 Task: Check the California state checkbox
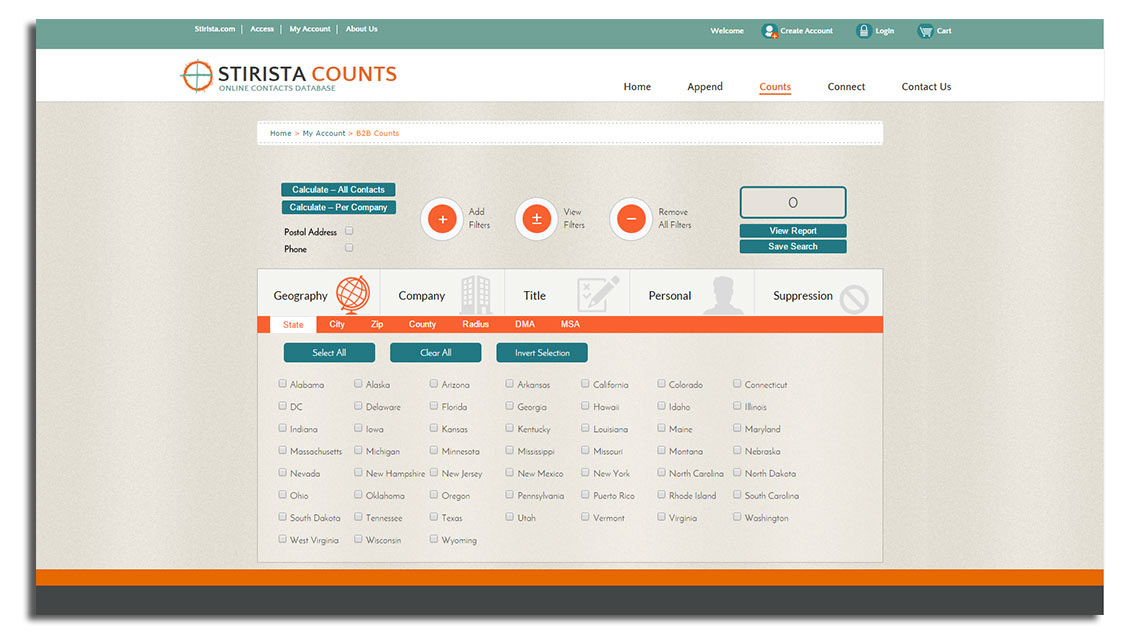pyautogui.click(x=585, y=383)
